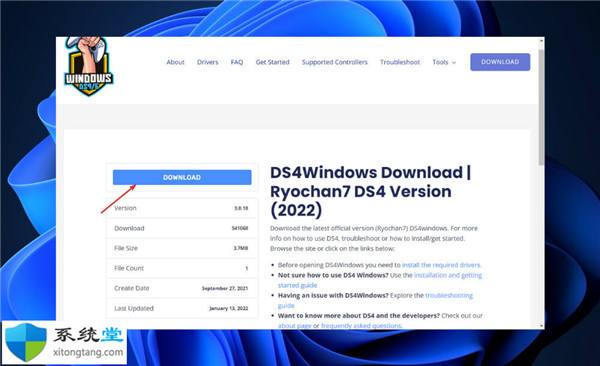Image resolution: width=600 pixels, height=366 pixels.
Task: Follow the install the required drivers link
Action: (441, 265)
